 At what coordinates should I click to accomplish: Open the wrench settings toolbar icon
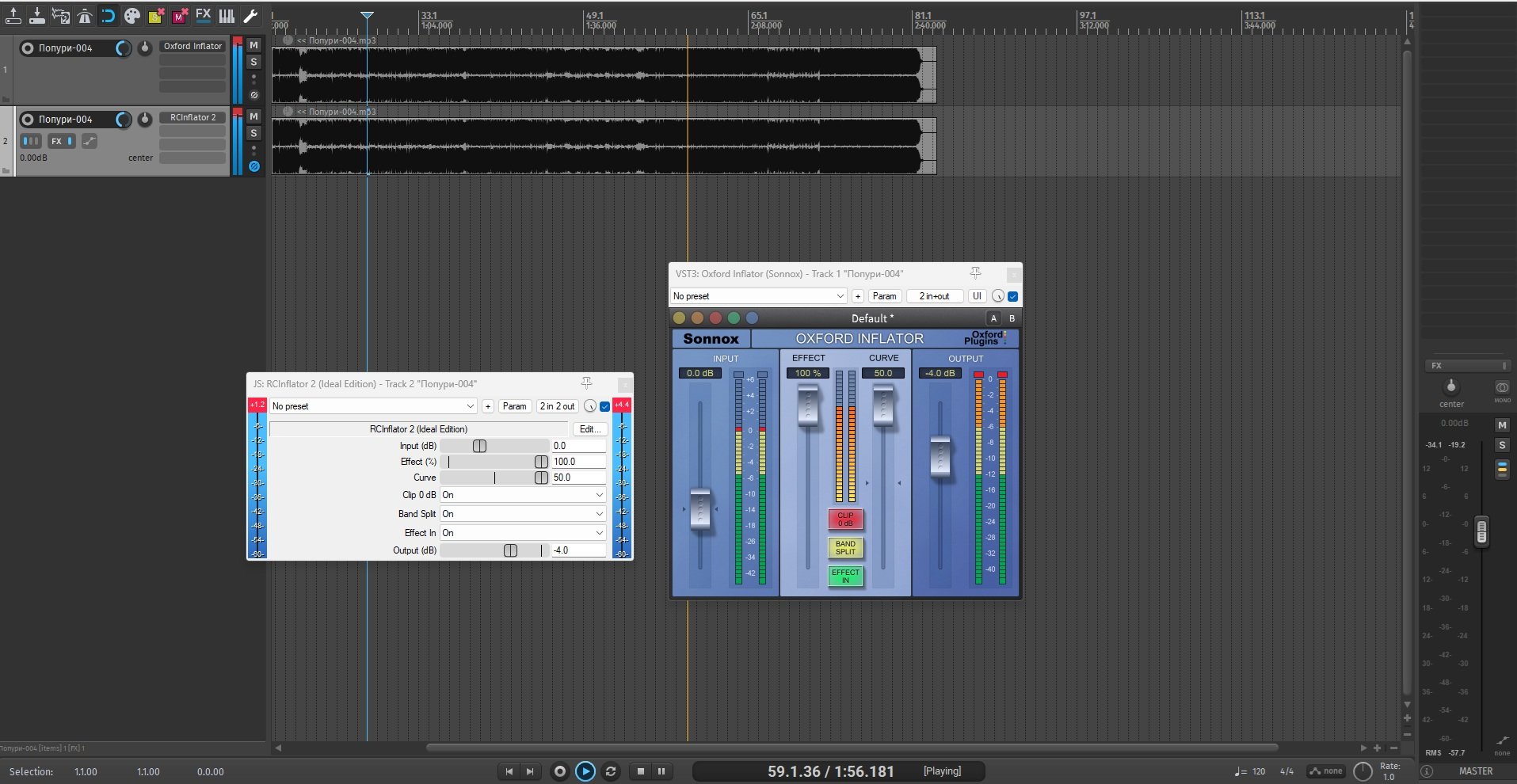coord(250,15)
